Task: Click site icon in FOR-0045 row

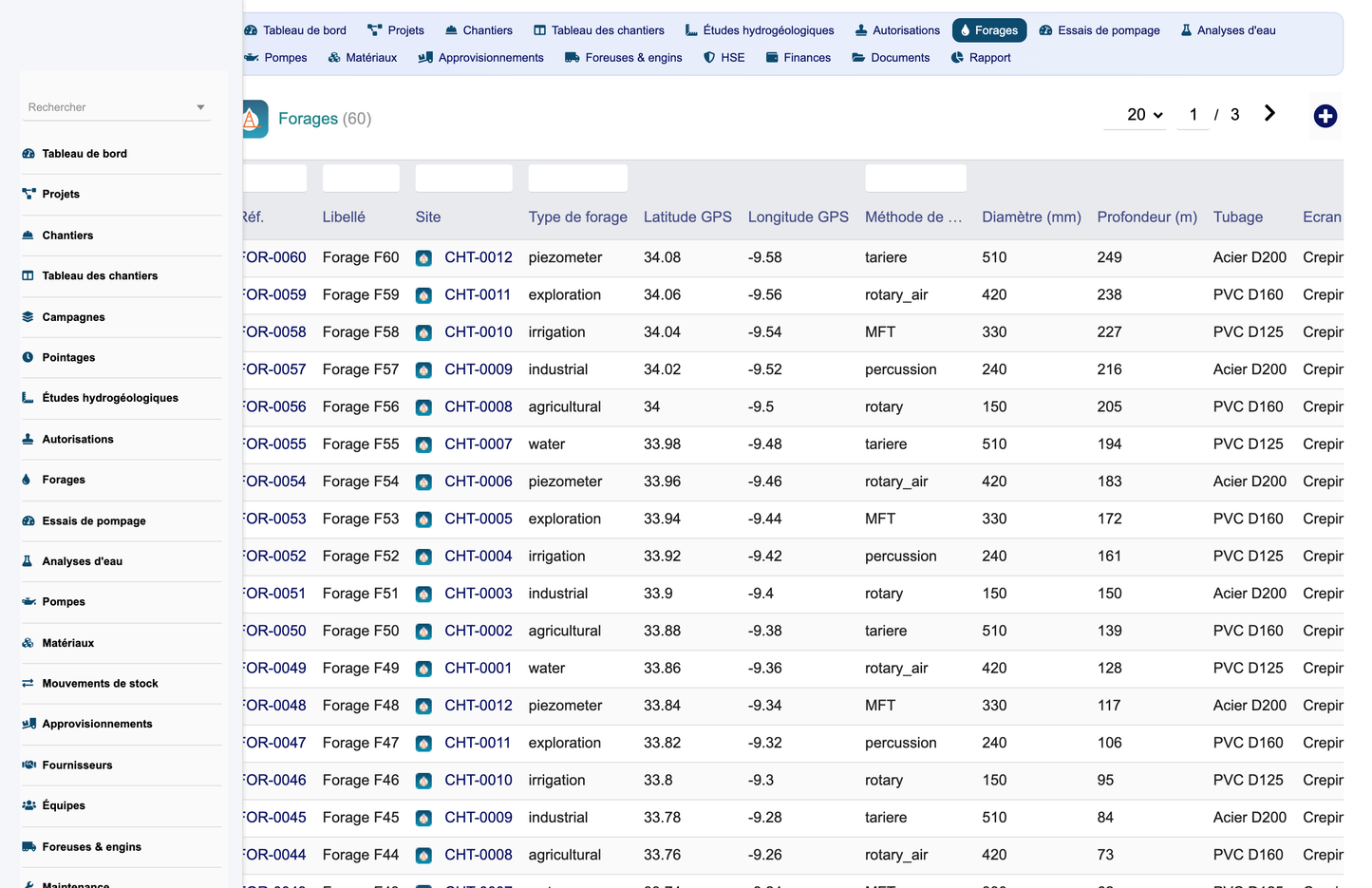Action: [424, 818]
